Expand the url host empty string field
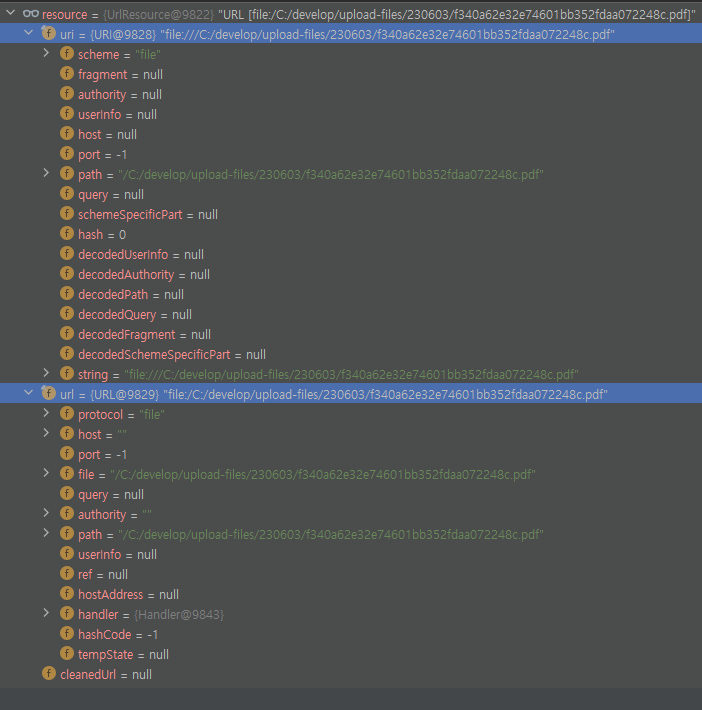The image size is (702, 710). pyautogui.click(x=46, y=433)
